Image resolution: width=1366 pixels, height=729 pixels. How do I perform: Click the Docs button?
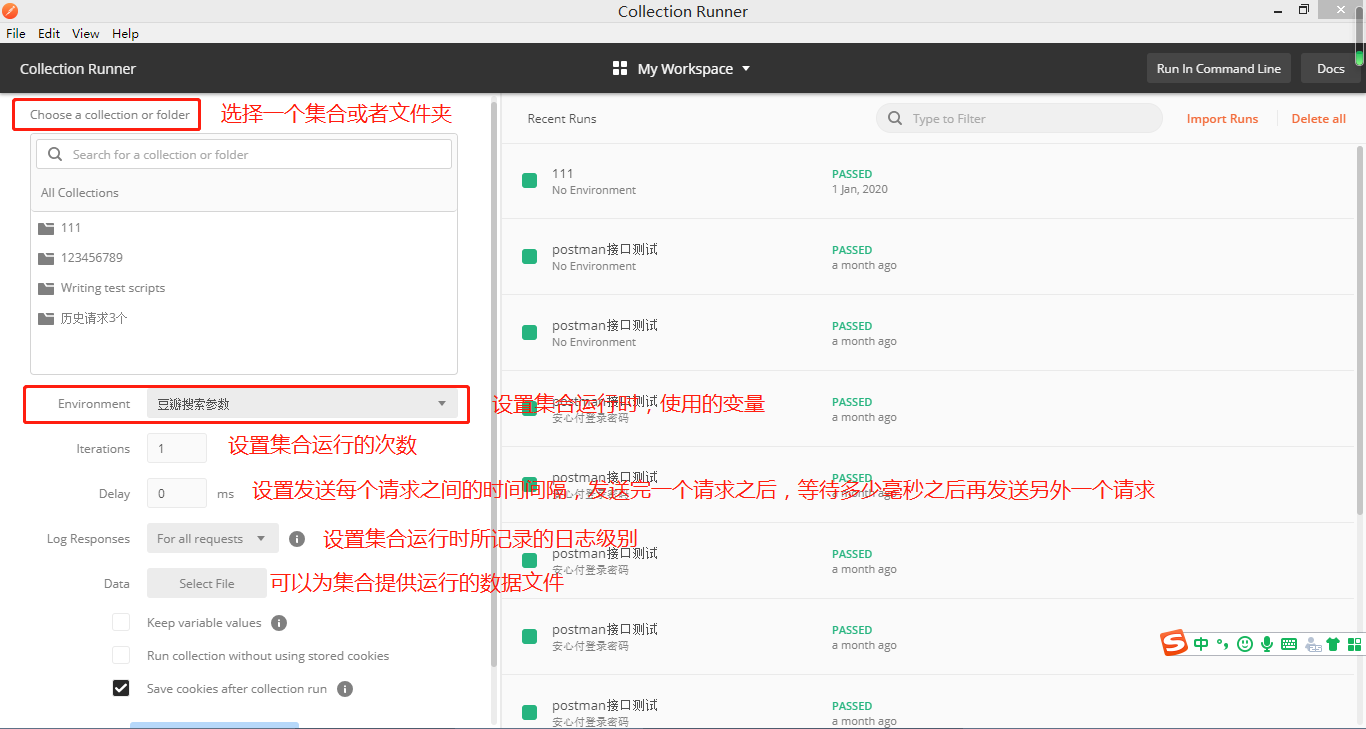point(1331,69)
